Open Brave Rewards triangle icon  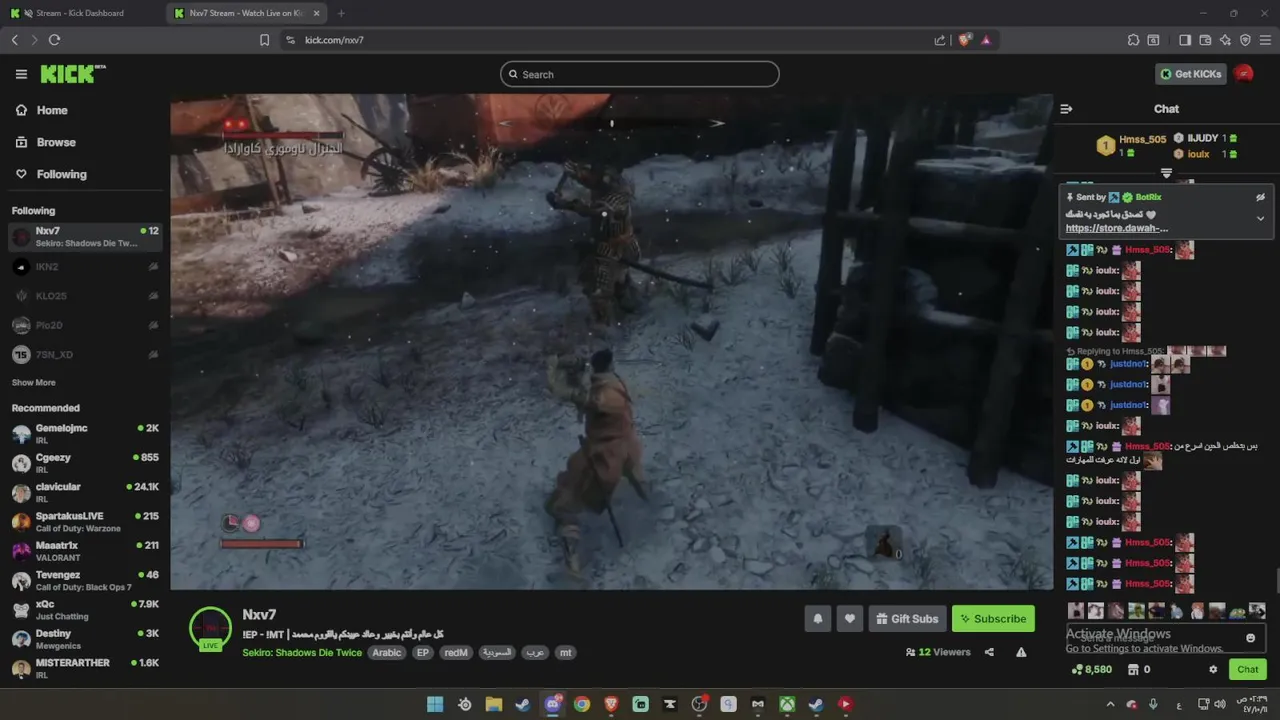986,40
